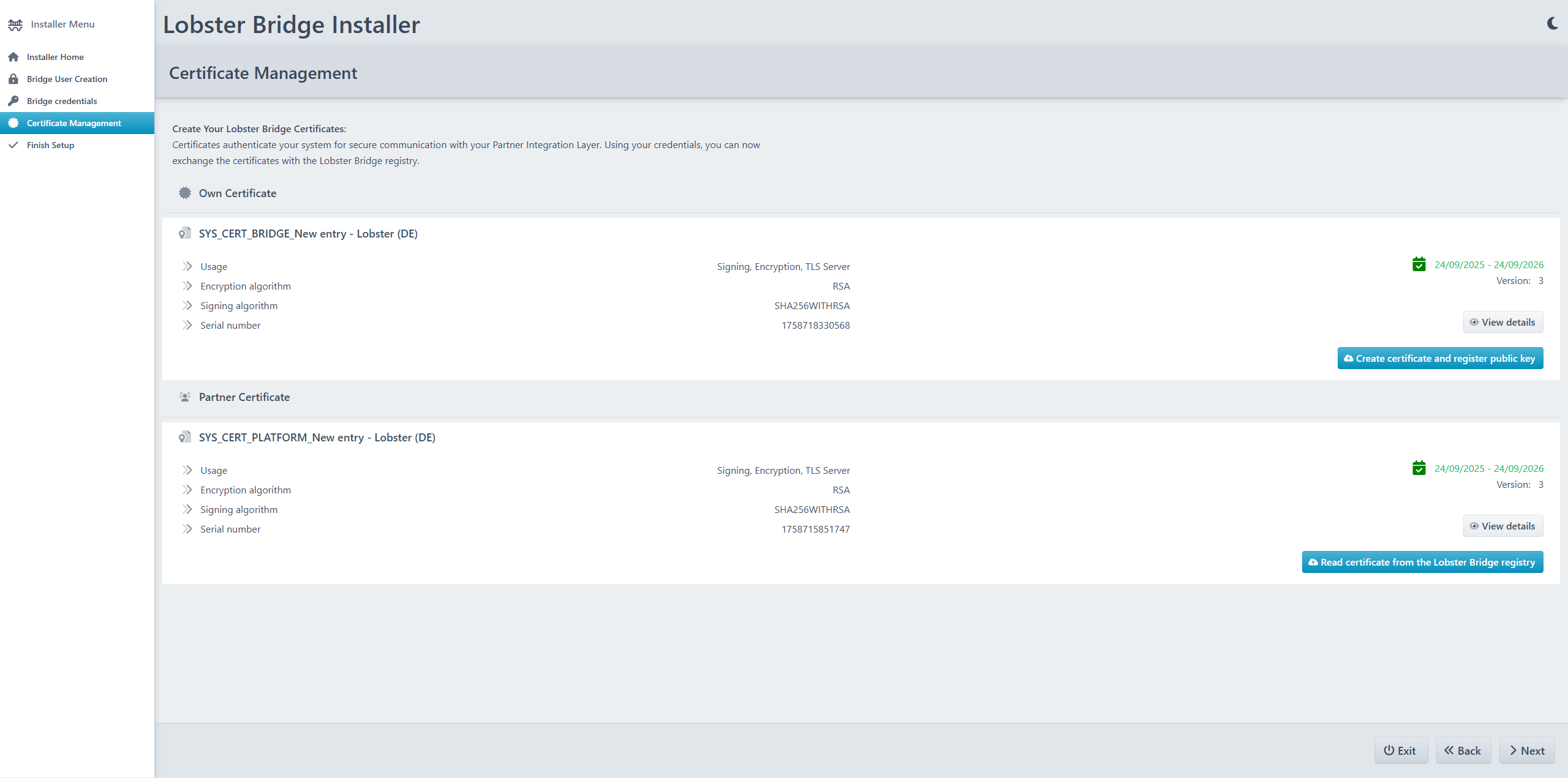Click the Bridge credentials key icon
The image size is (1568, 778).
point(13,101)
